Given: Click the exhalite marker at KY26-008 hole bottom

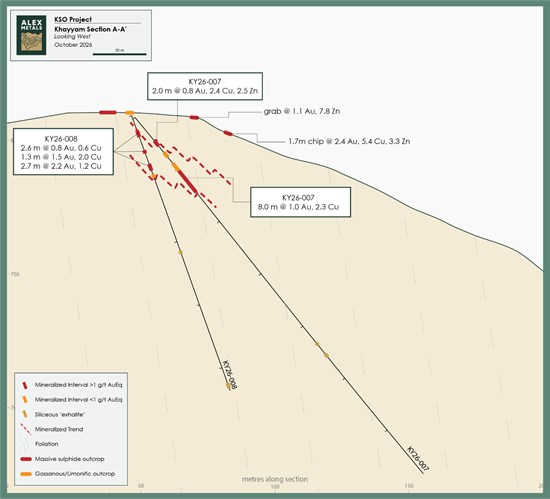Looking at the screenshot, I should [228, 386].
